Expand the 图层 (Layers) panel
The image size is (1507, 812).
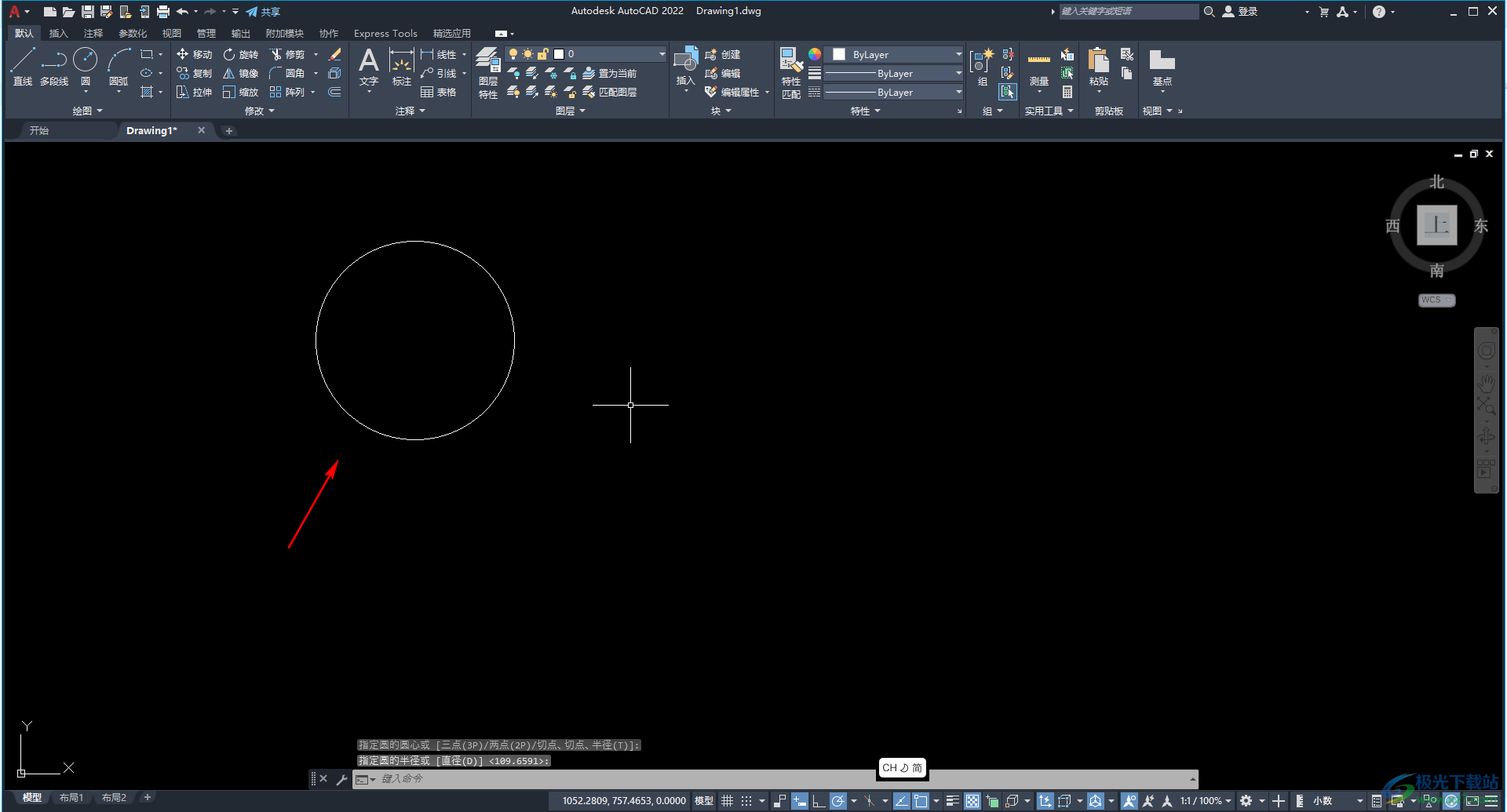[570, 111]
